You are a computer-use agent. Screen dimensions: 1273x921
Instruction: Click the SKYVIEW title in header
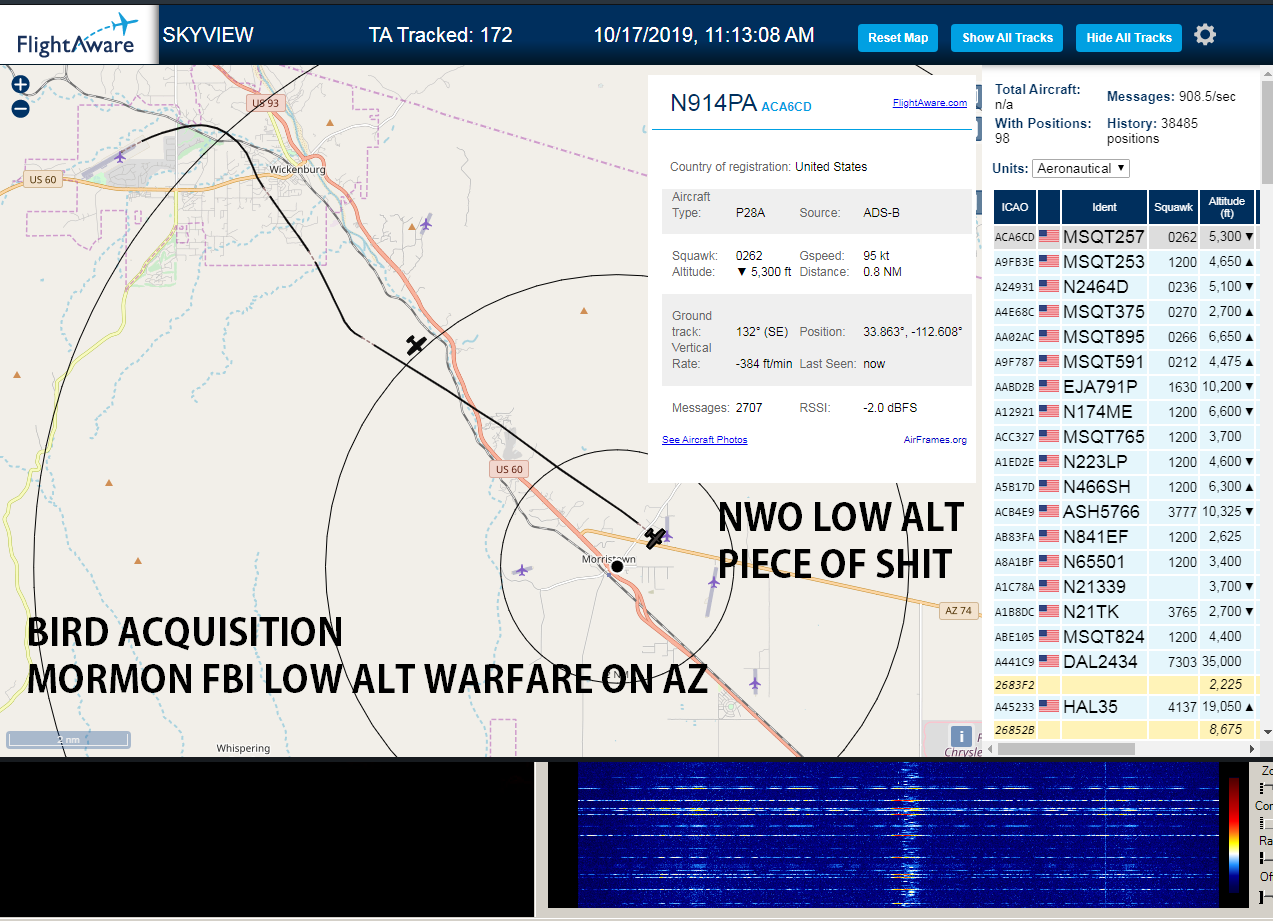[x=208, y=35]
